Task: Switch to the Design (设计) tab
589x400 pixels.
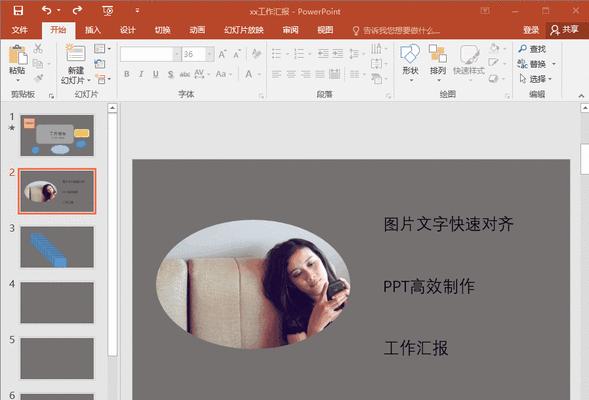Action: pos(127,30)
